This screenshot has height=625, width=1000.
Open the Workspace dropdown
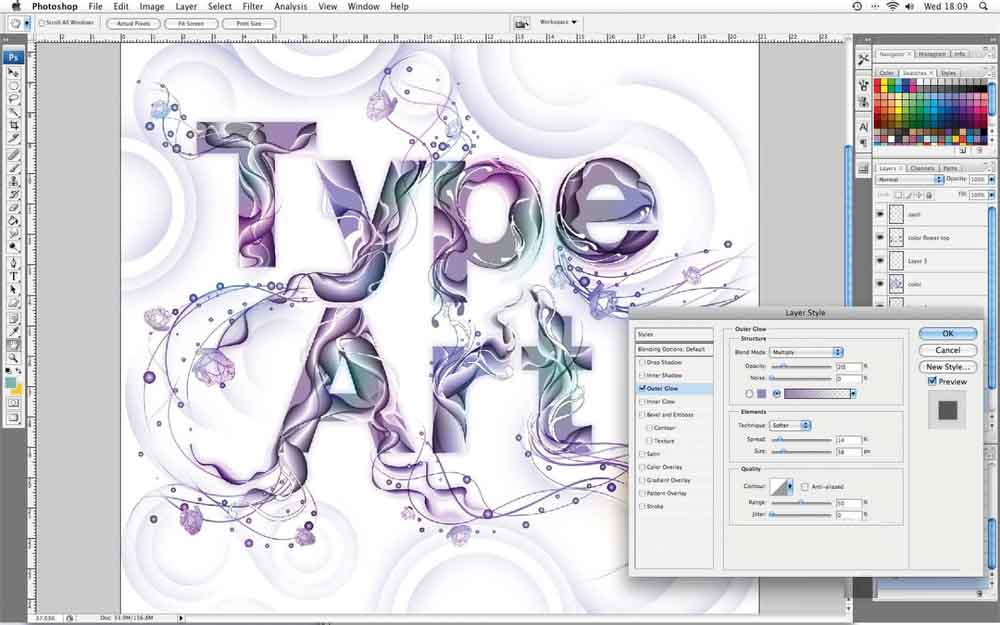pyautogui.click(x=558, y=22)
